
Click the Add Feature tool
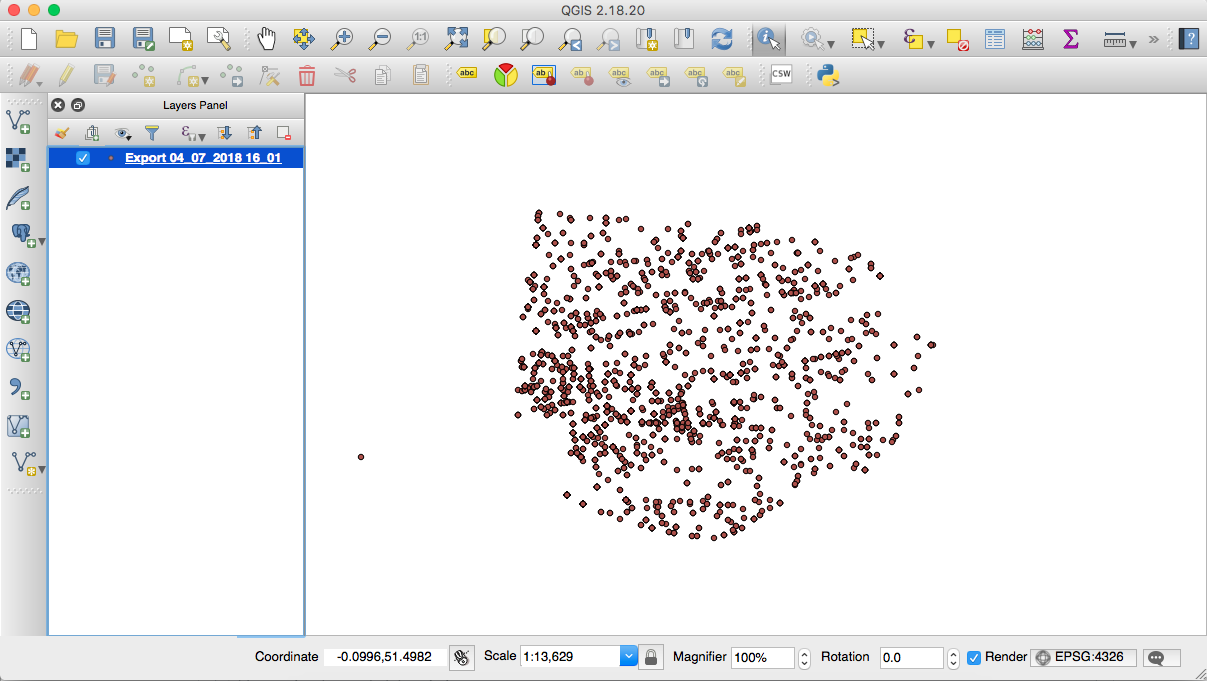pos(143,75)
